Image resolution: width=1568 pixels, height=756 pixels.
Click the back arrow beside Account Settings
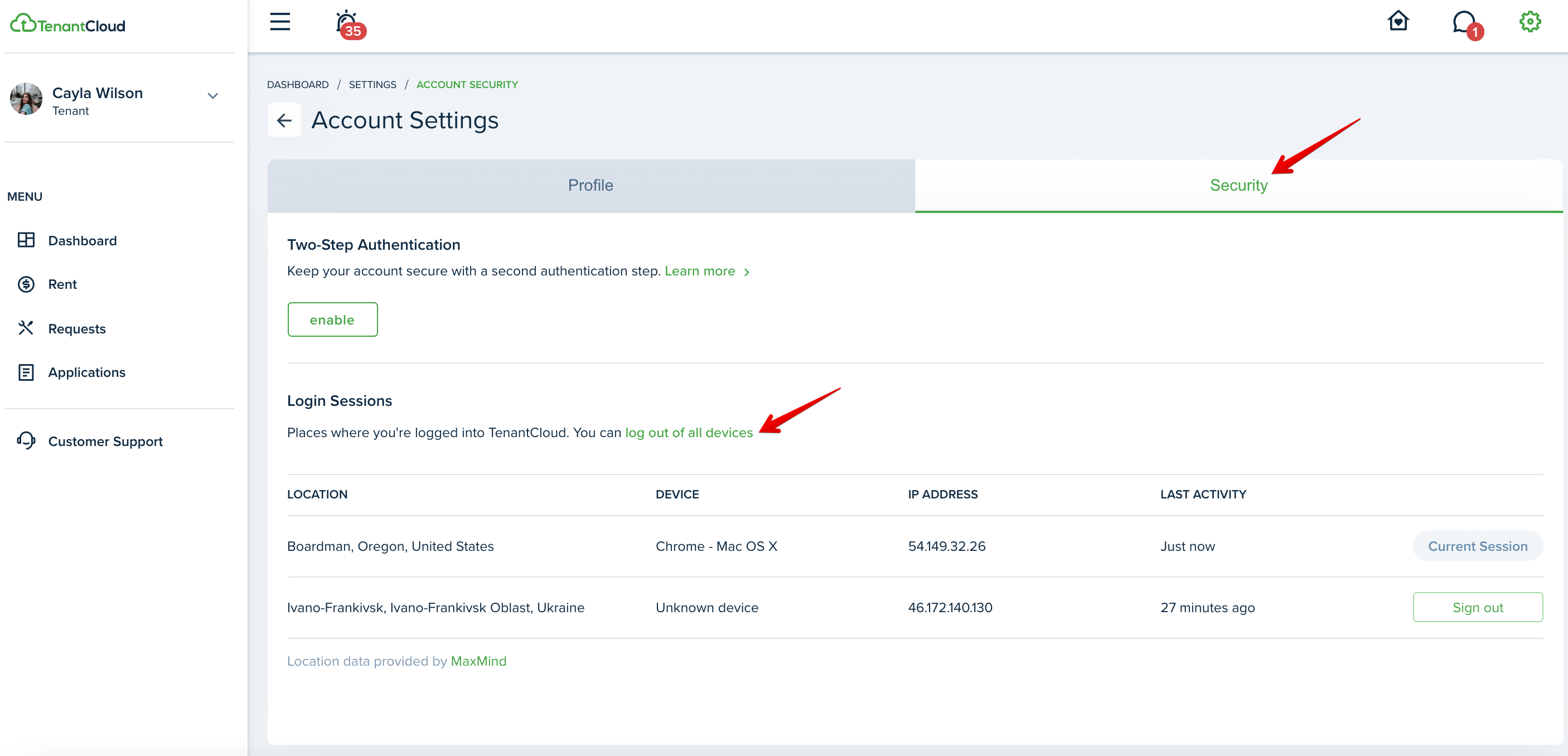point(284,120)
